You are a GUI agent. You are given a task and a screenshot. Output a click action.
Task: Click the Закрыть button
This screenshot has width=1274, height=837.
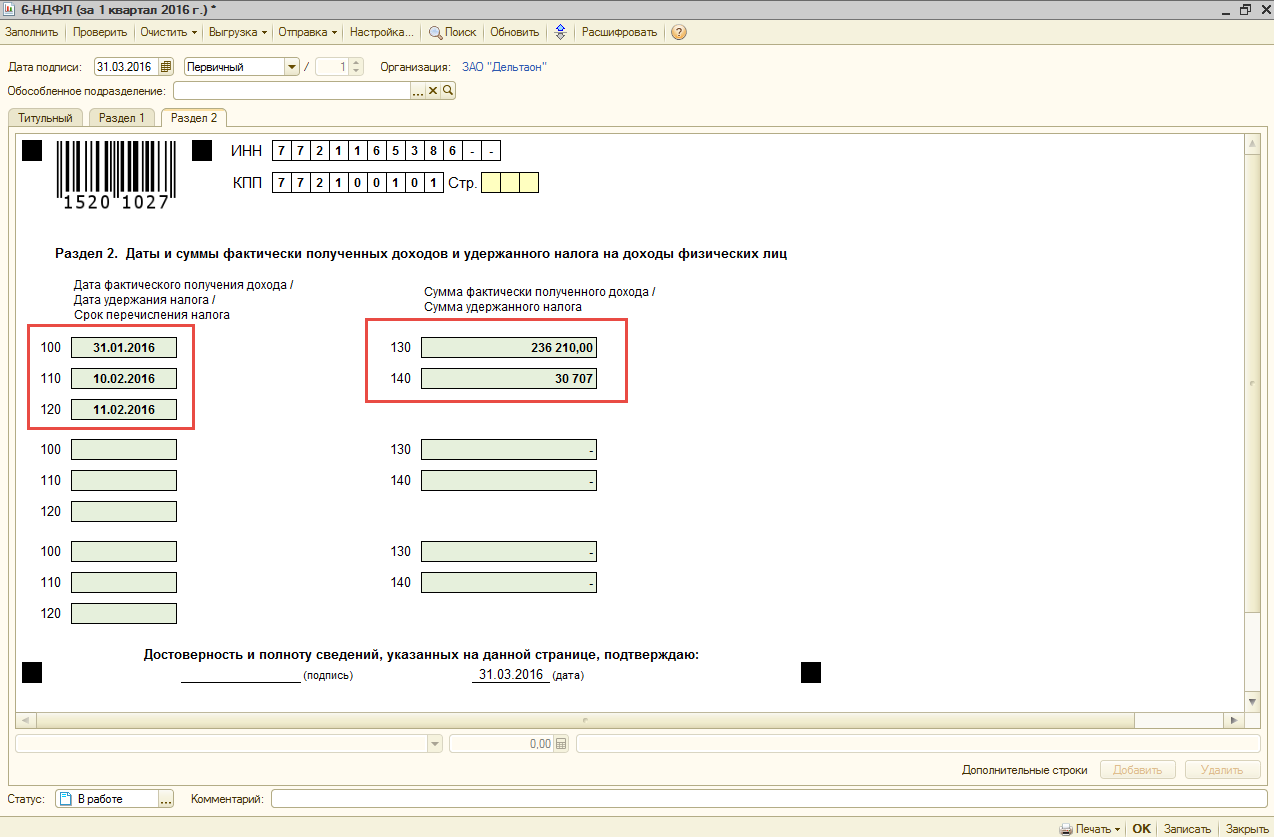(1247, 829)
